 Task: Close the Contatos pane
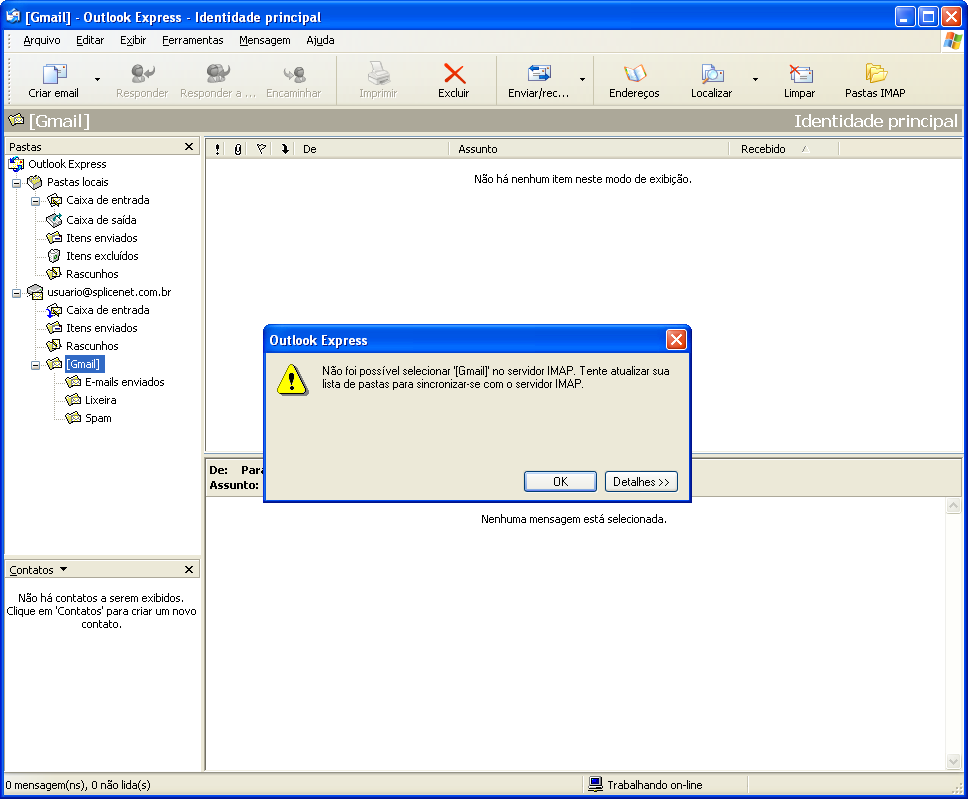click(189, 569)
